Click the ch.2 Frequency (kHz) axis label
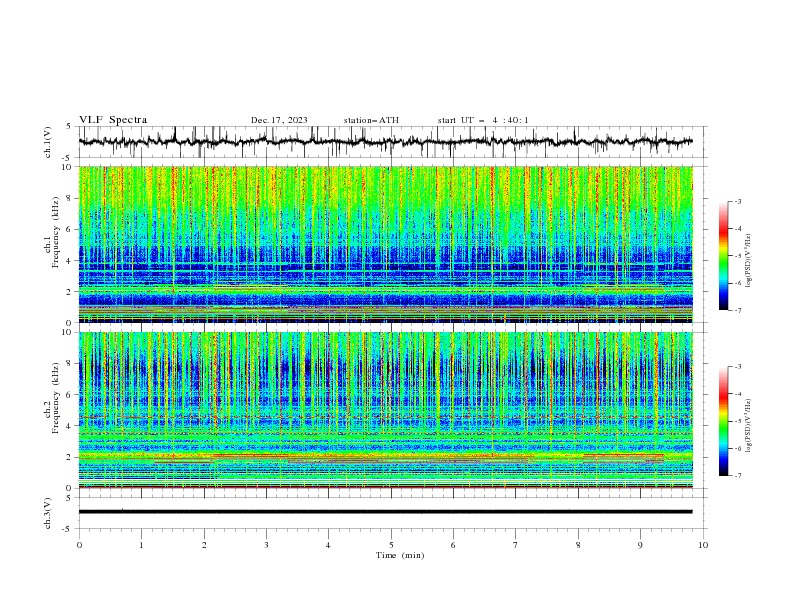The image size is (792, 612). (52, 398)
